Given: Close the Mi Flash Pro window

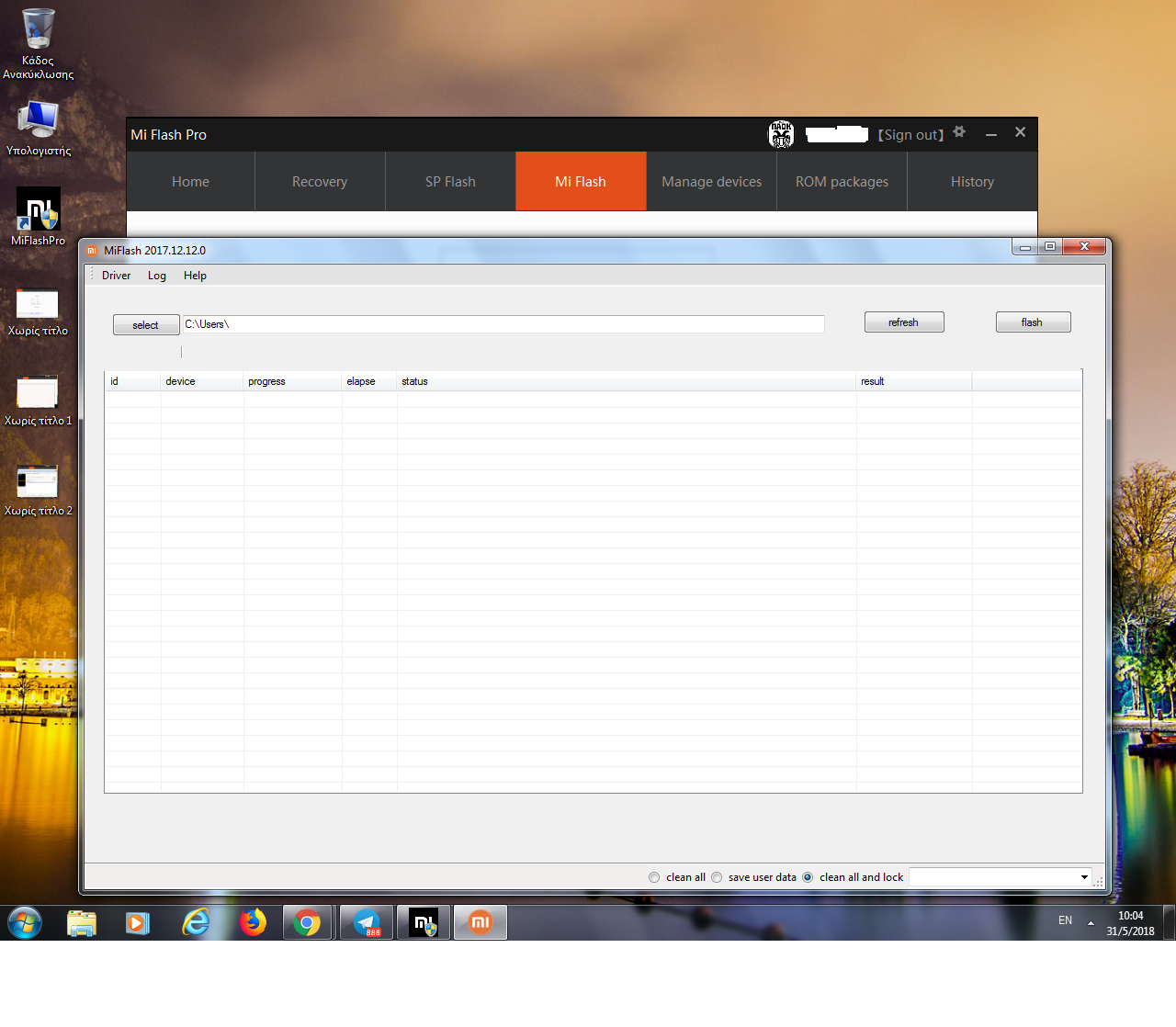Looking at the screenshot, I should [1020, 132].
